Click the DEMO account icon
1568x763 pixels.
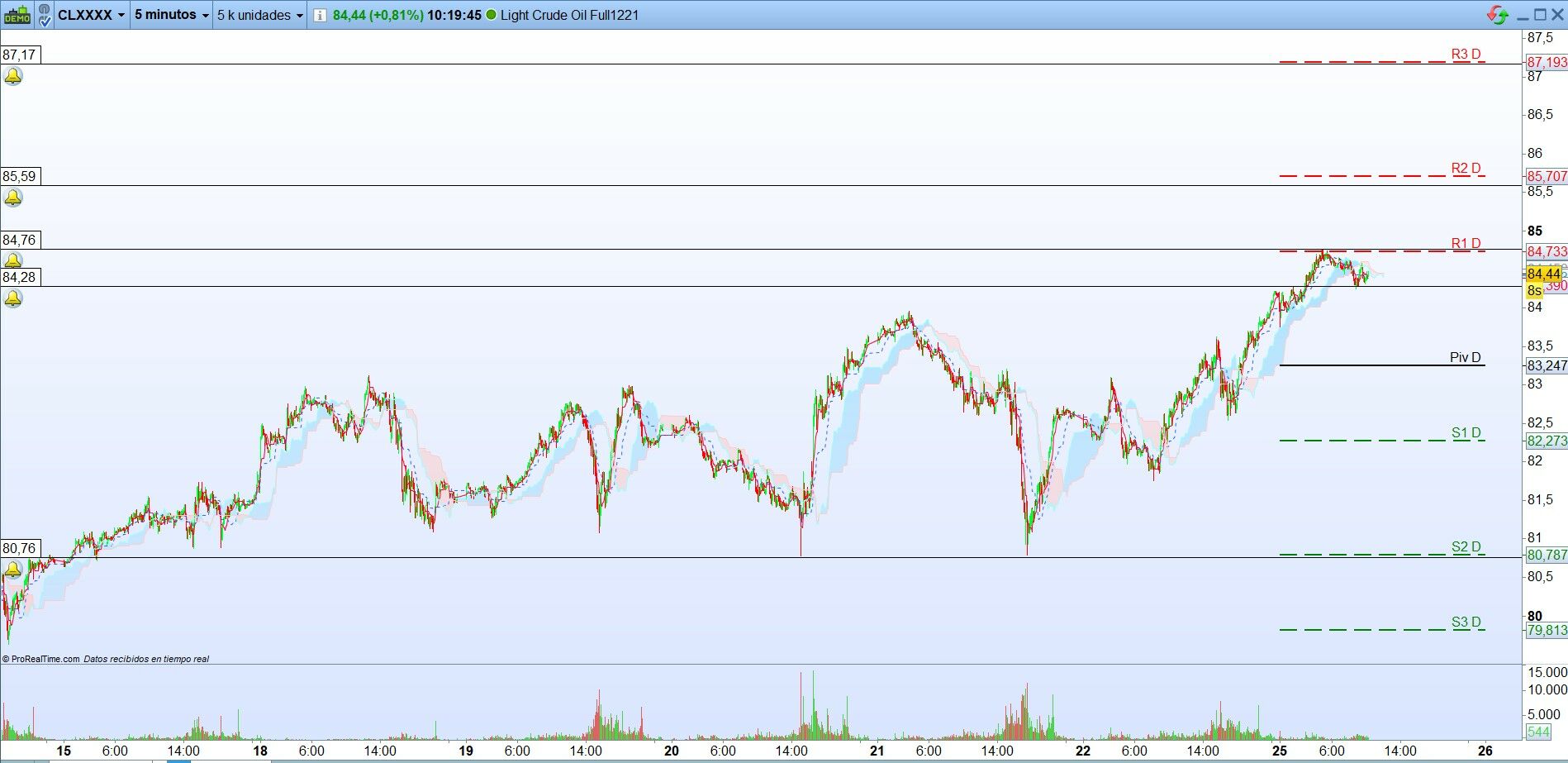[x=17, y=15]
